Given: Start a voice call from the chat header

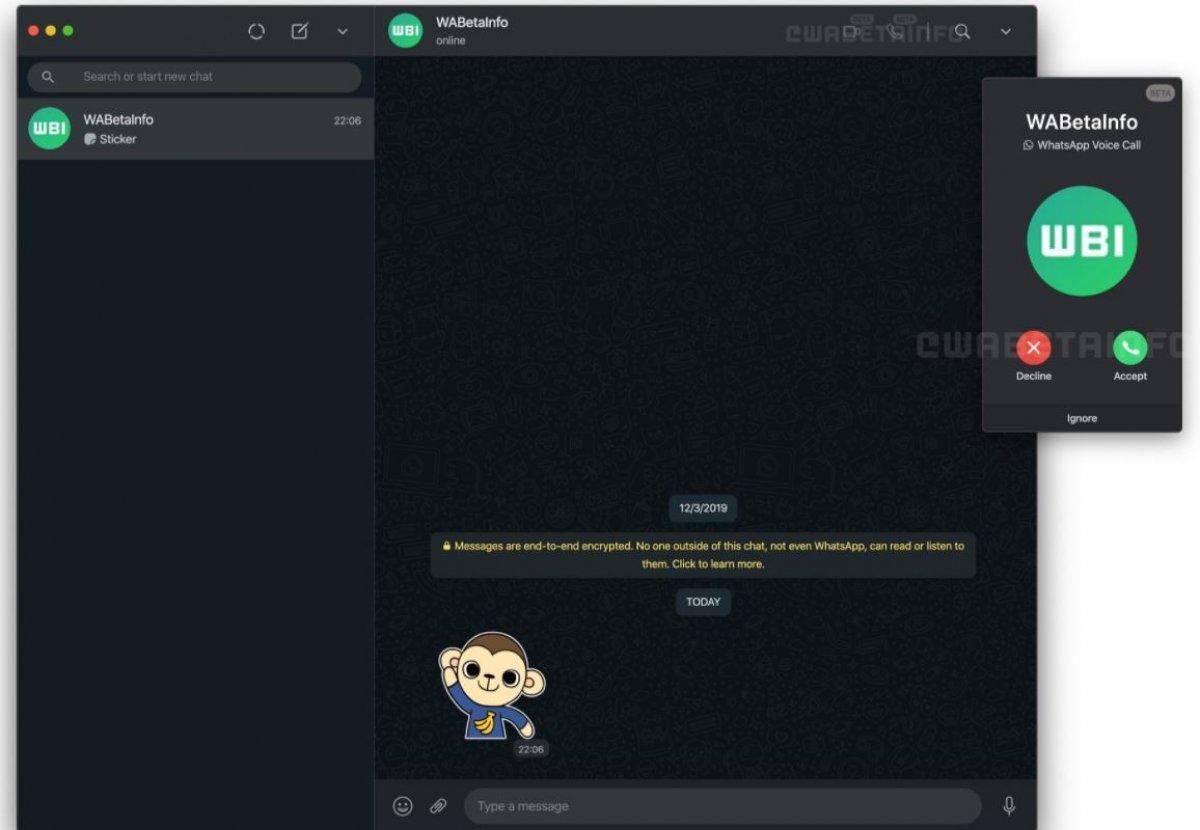Looking at the screenshot, I should tap(895, 31).
